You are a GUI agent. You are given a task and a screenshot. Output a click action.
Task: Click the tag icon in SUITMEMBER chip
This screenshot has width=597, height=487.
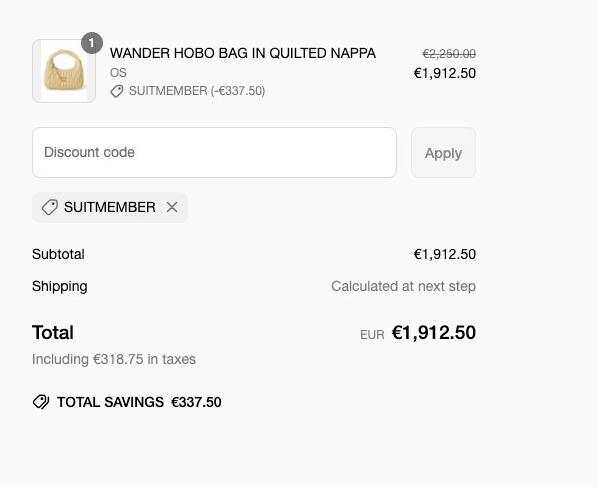(x=49, y=208)
